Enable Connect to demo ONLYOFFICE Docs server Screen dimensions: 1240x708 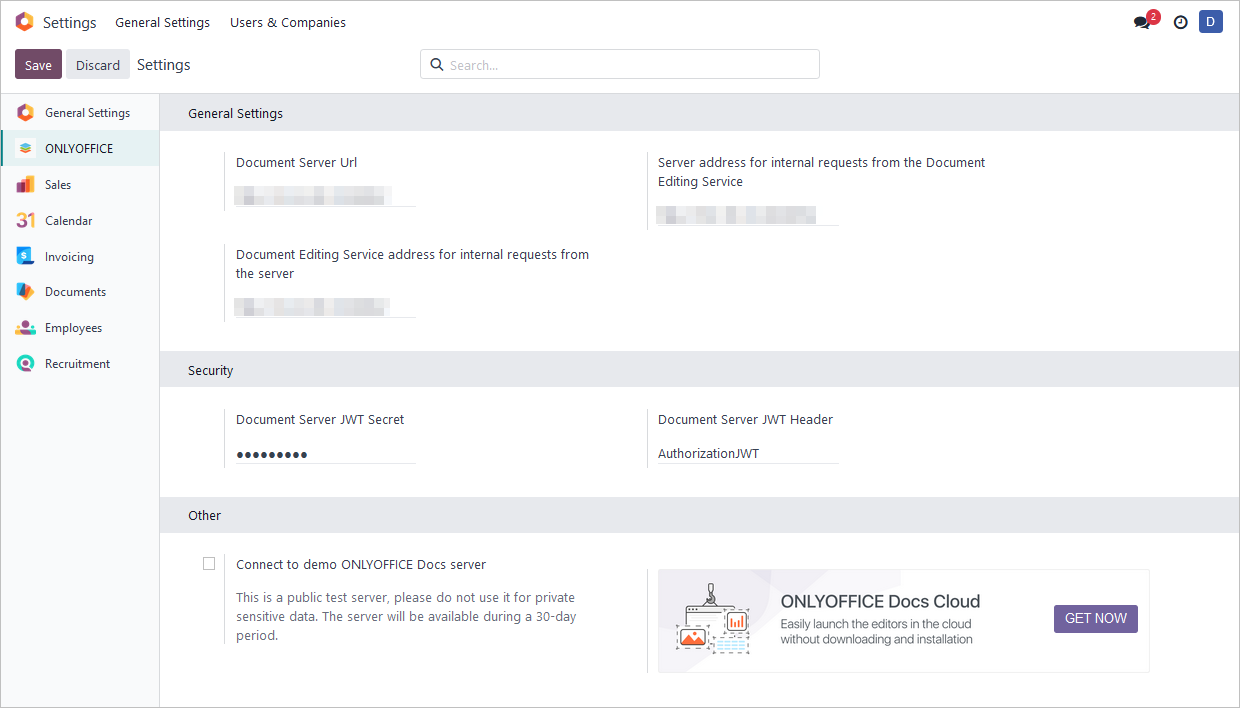pos(209,563)
